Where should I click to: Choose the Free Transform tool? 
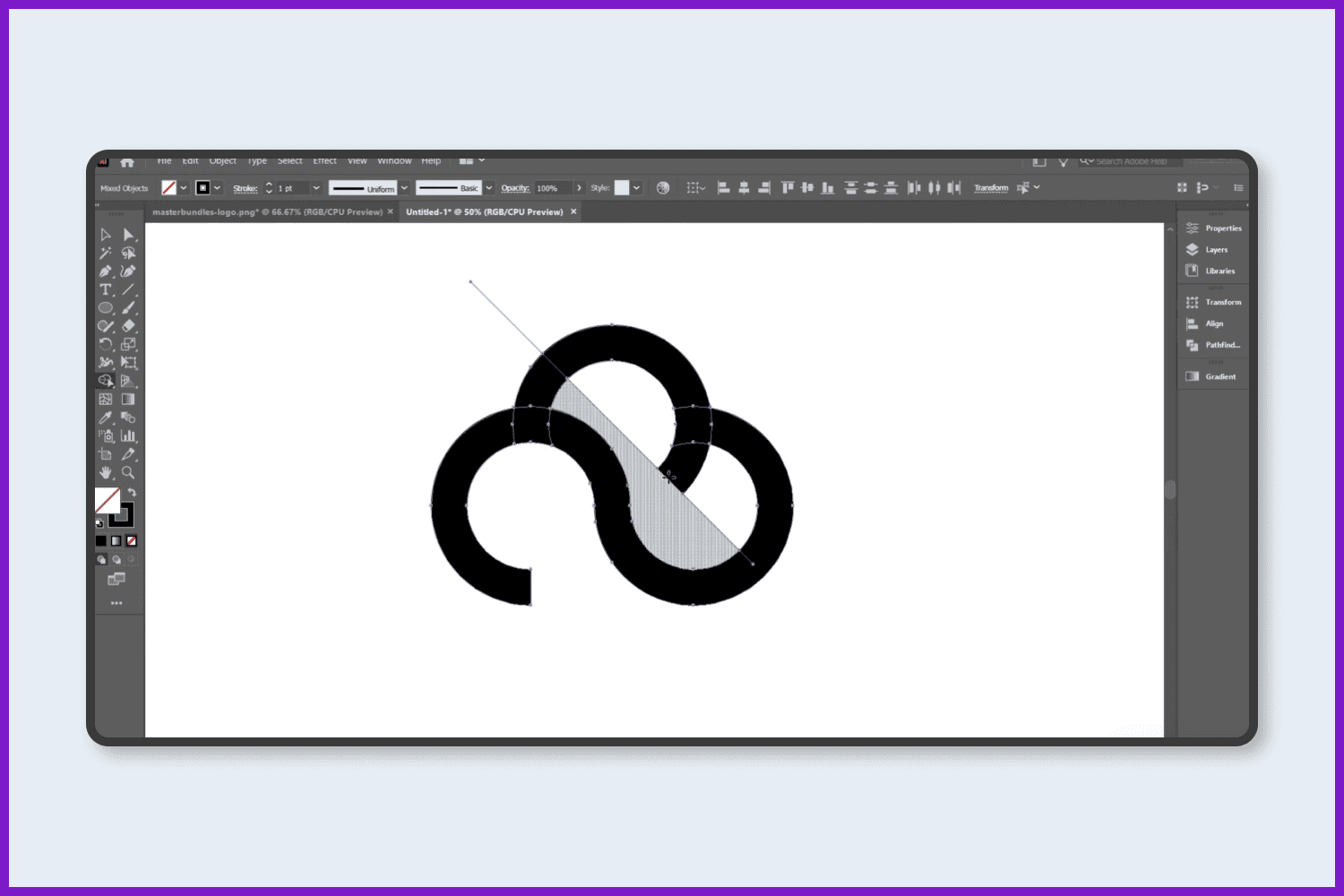click(129, 363)
